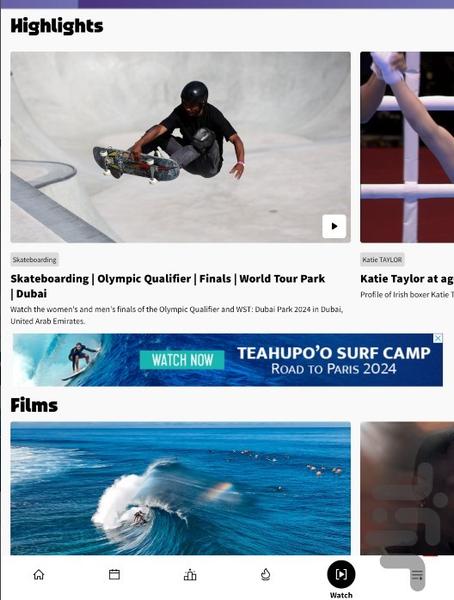Select the Katie TAYLOR tag
This screenshot has height=600, width=454.
tap(382, 259)
